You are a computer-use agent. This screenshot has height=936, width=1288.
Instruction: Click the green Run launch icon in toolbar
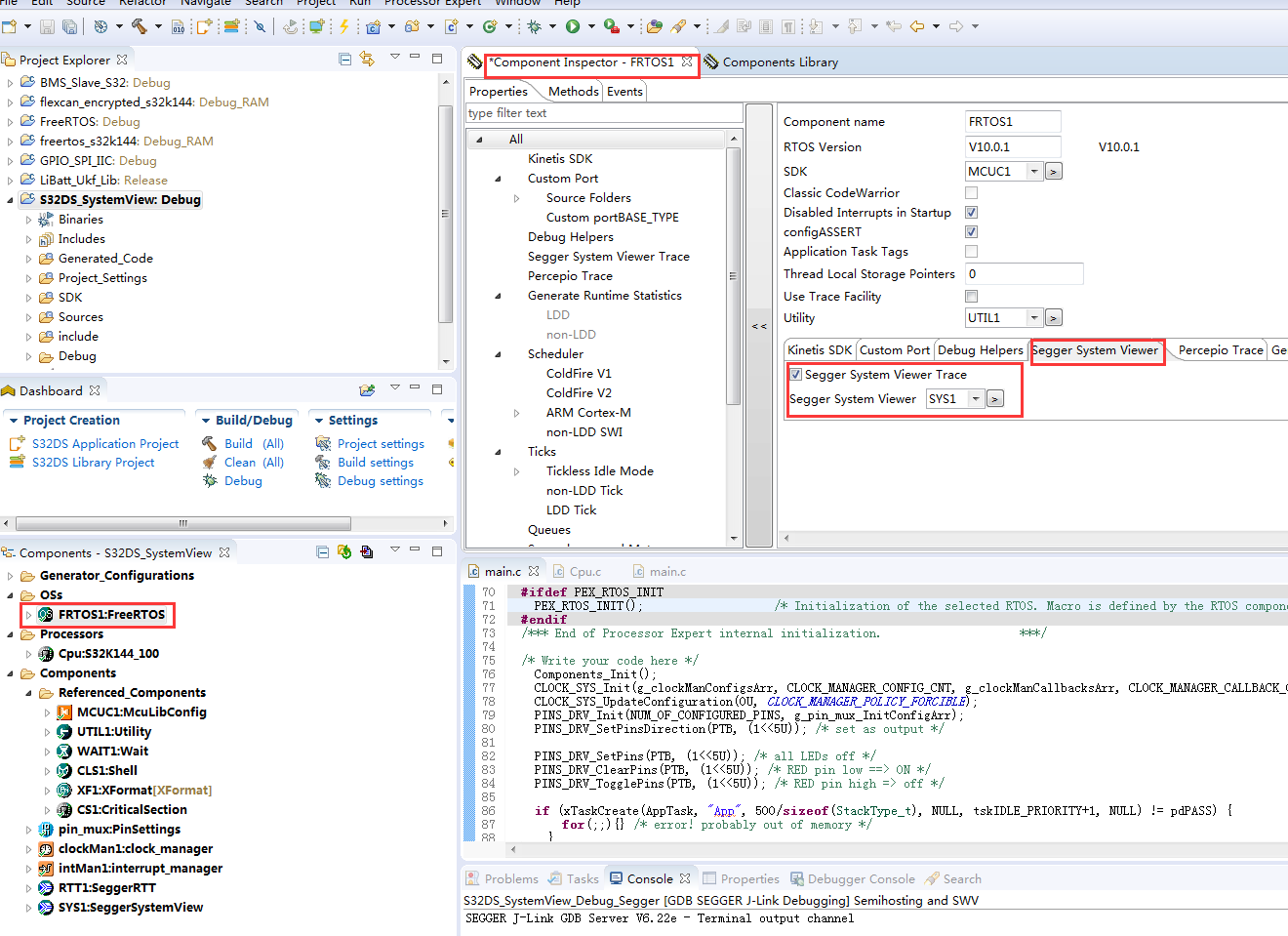click(573, 26)
